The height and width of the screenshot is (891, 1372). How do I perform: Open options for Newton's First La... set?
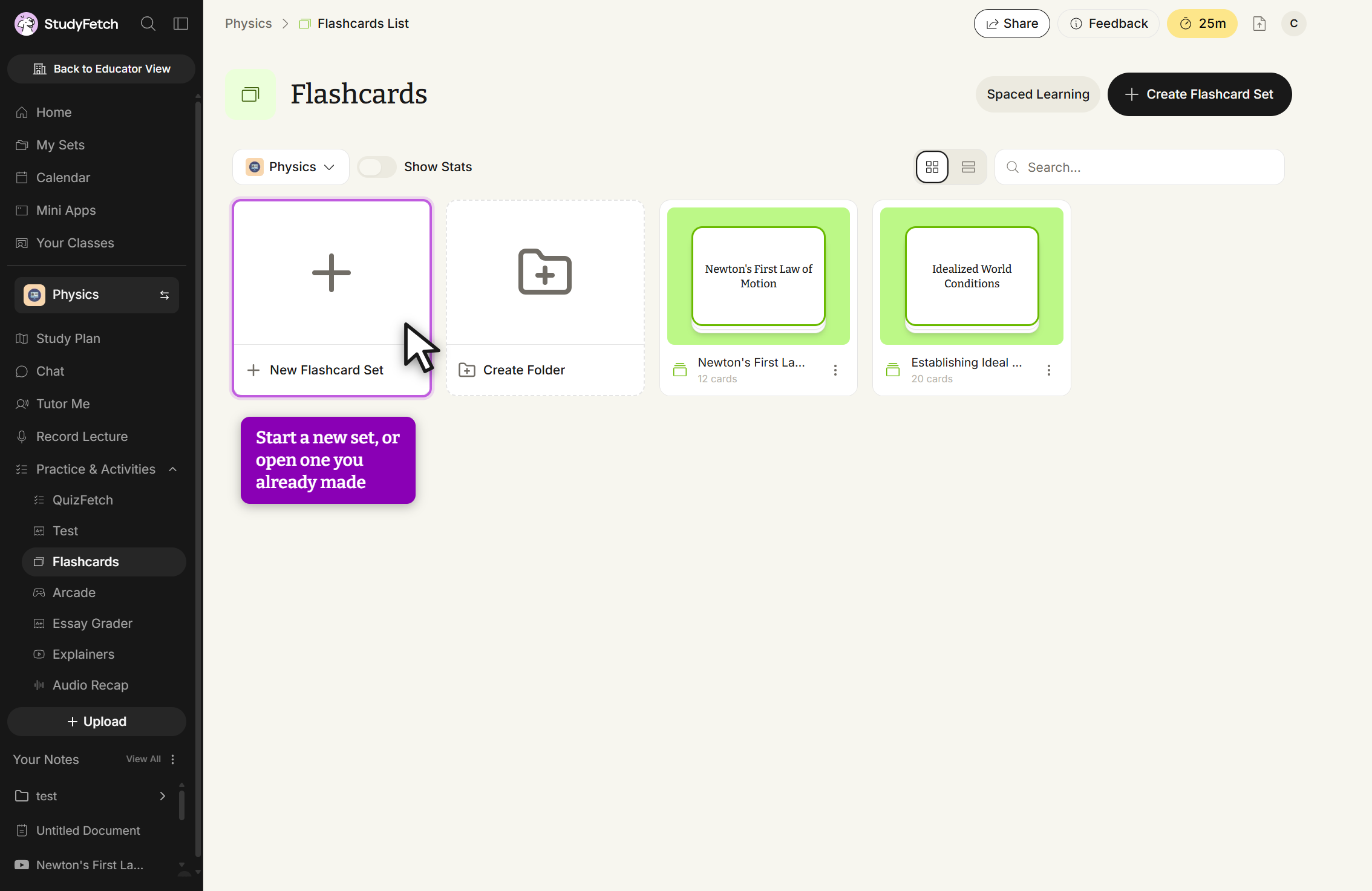pos(835,370)
